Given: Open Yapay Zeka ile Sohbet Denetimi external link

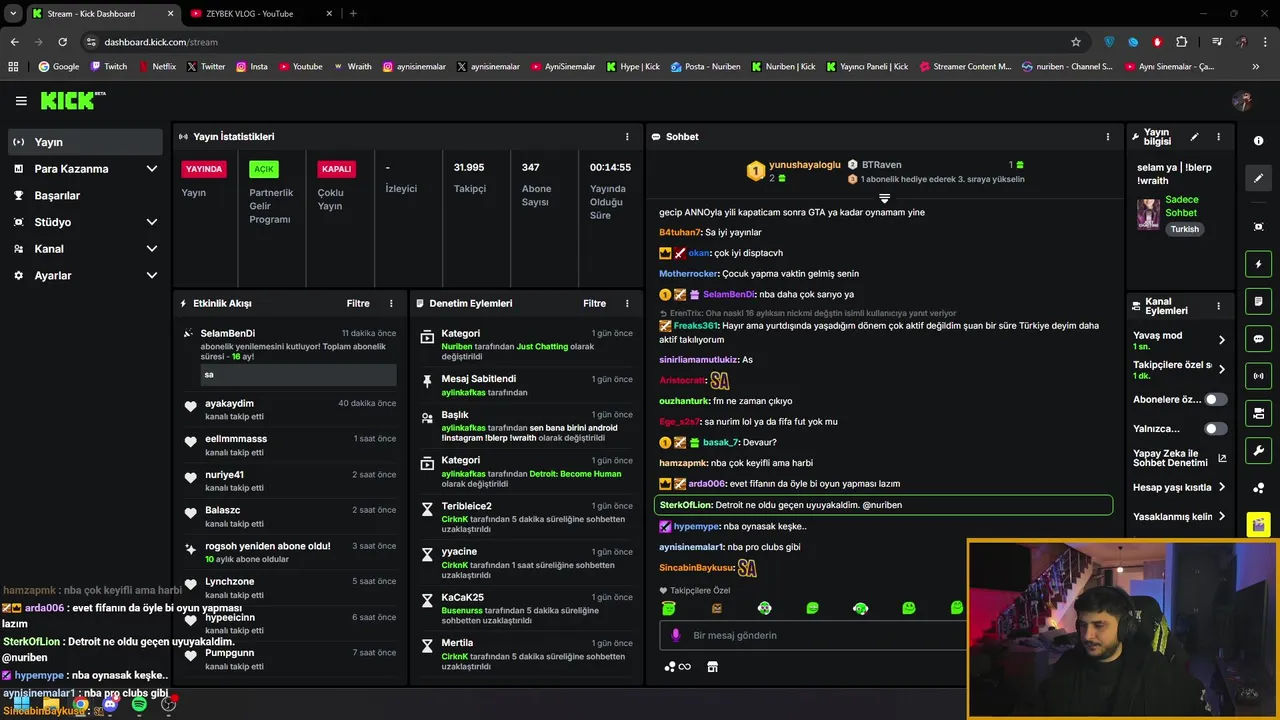Looking at the screenshot, I should click(x=1222, y=459).
